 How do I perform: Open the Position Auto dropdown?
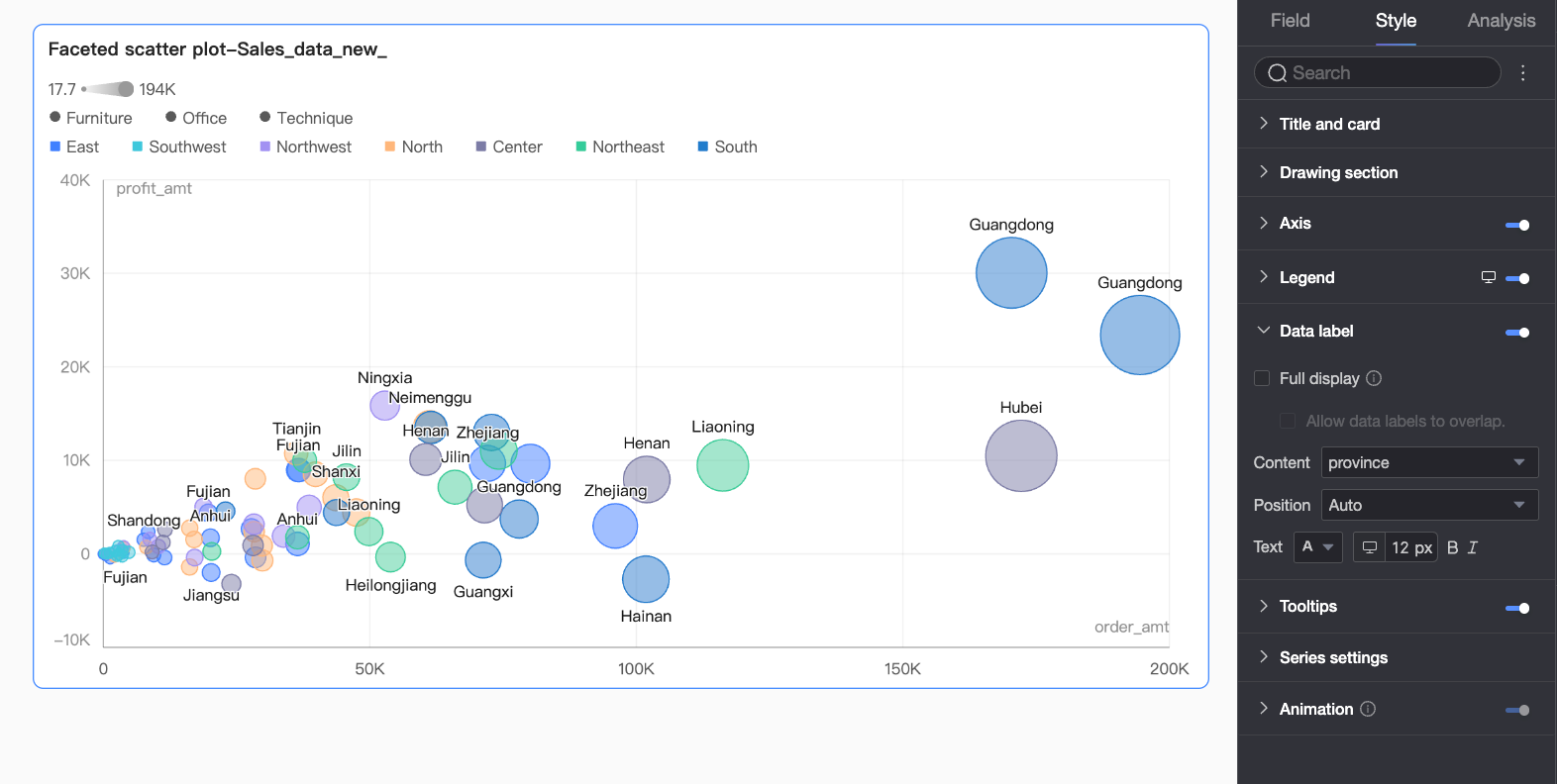click(1429, 505)
